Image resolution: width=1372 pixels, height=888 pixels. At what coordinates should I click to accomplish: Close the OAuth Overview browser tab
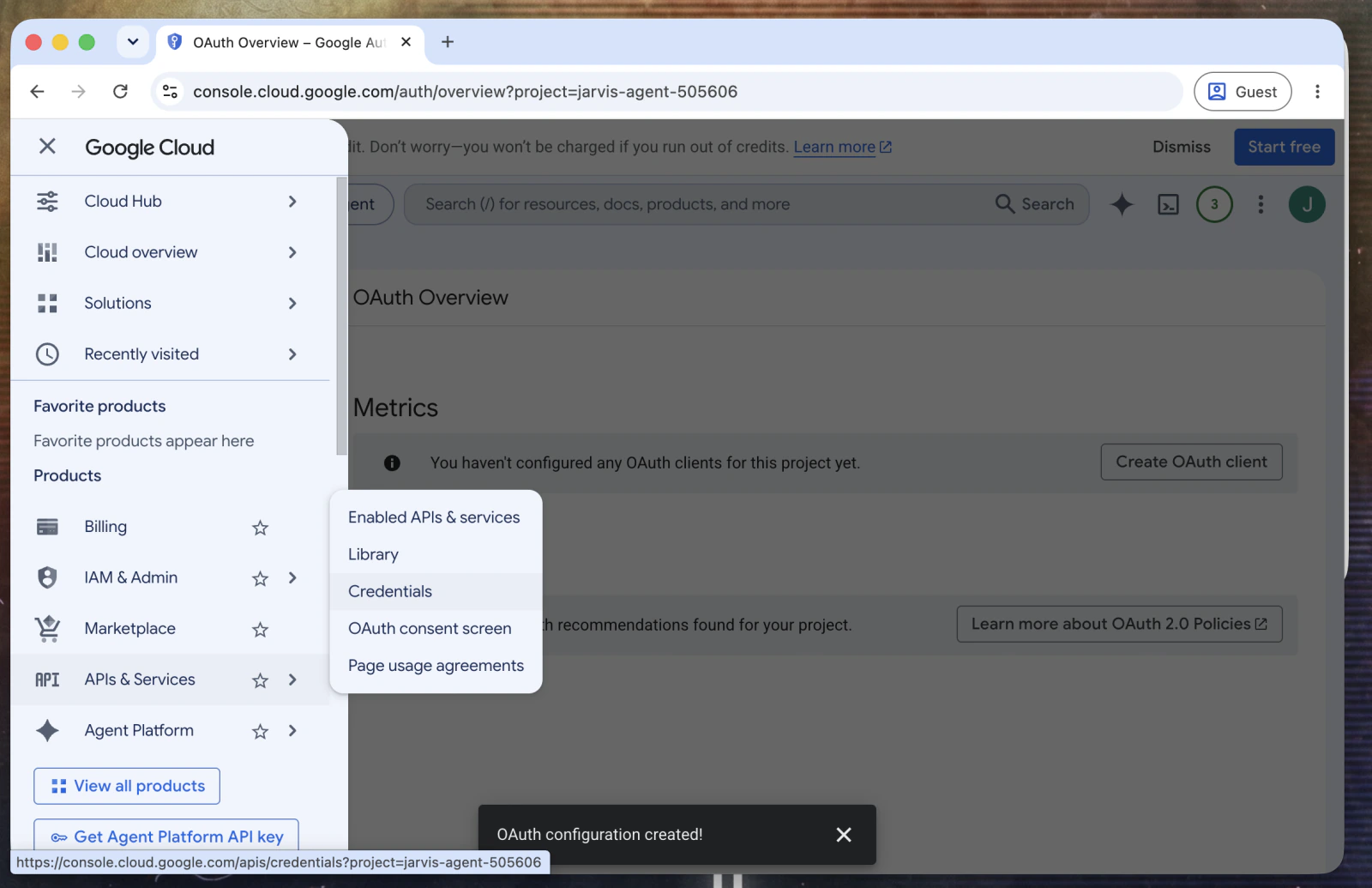coord(406,42)
